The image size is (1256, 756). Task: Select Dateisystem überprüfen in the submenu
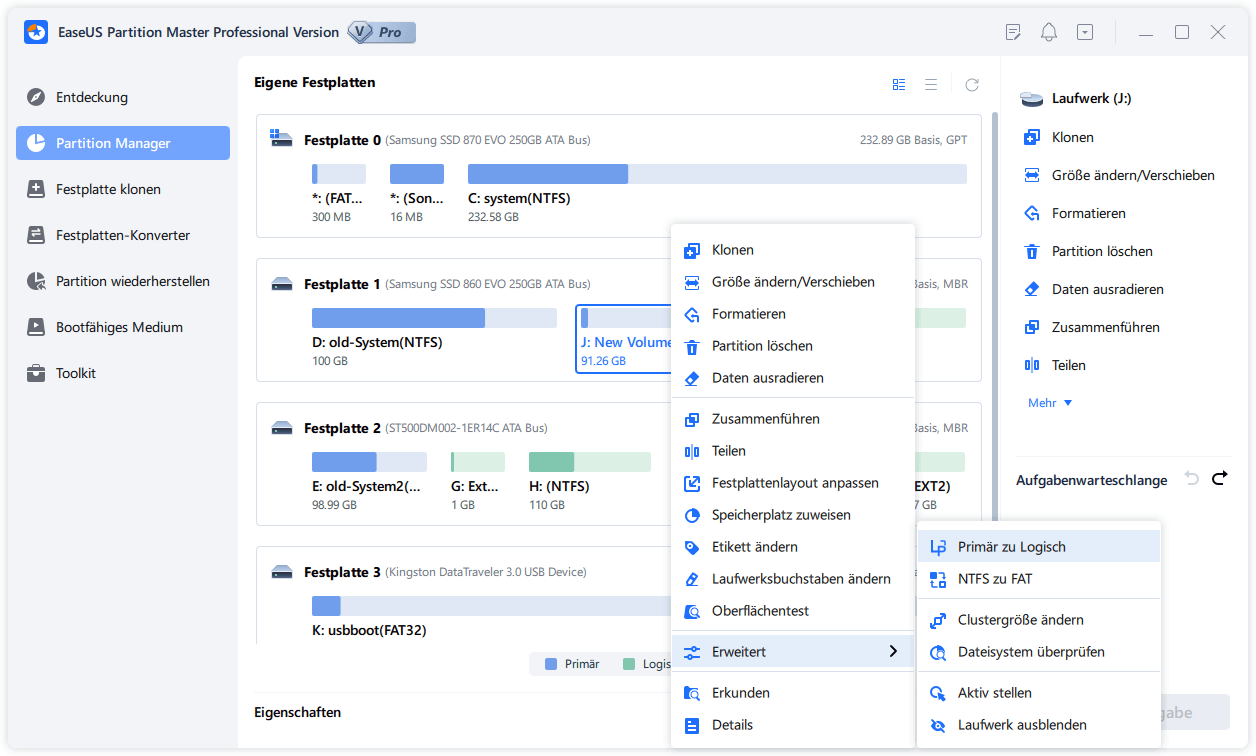(x=1039, y=652)
